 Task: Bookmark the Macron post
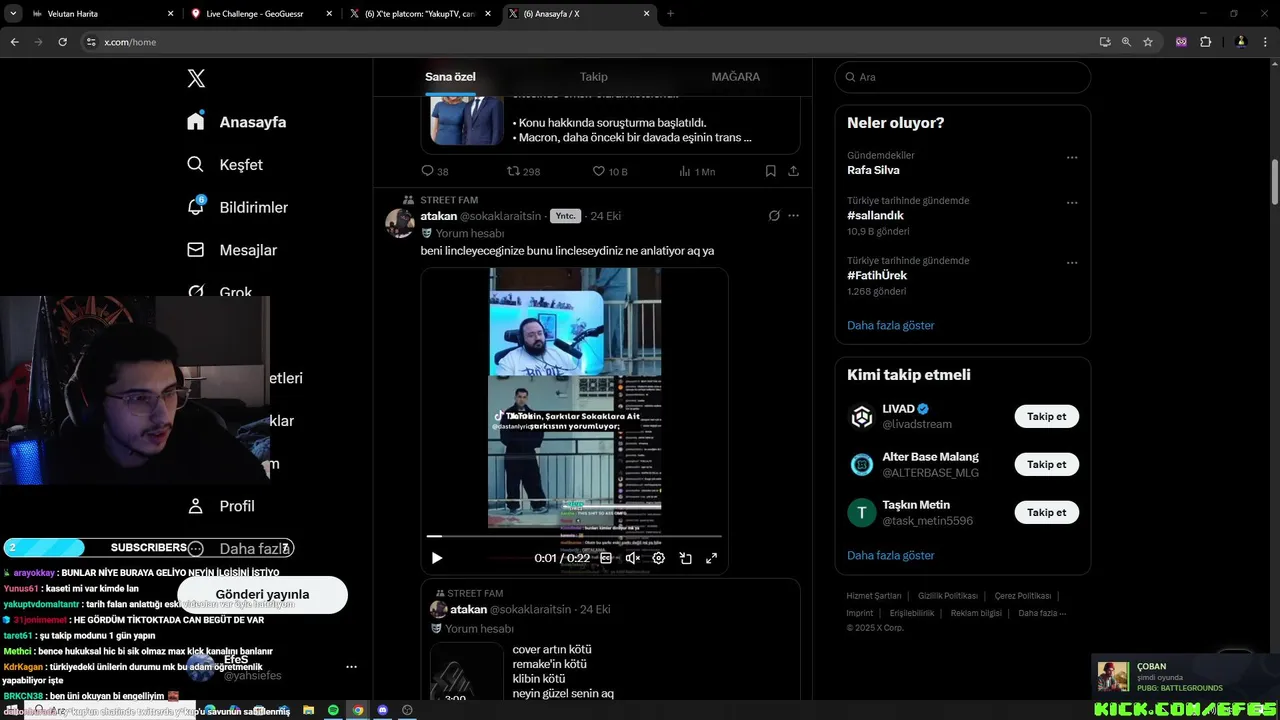click(x=770, y=171)
